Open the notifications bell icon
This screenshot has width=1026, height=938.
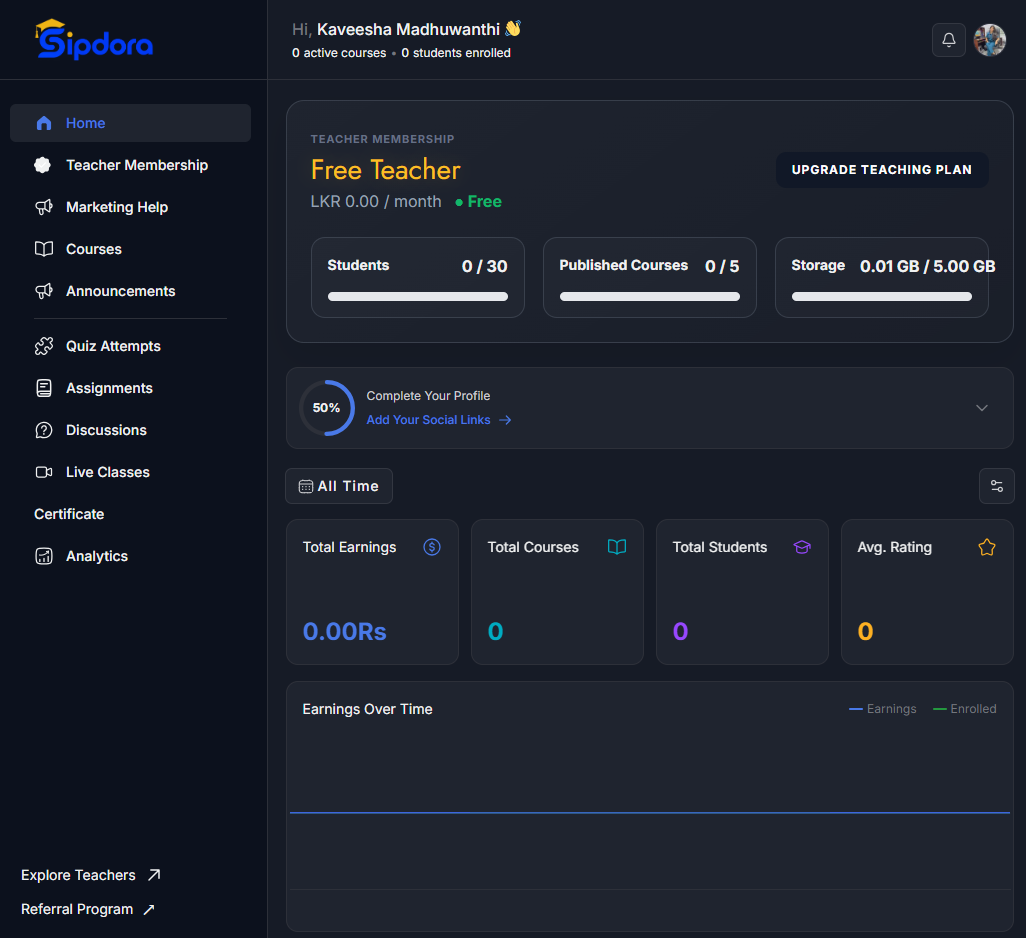(x=948, y=40)
